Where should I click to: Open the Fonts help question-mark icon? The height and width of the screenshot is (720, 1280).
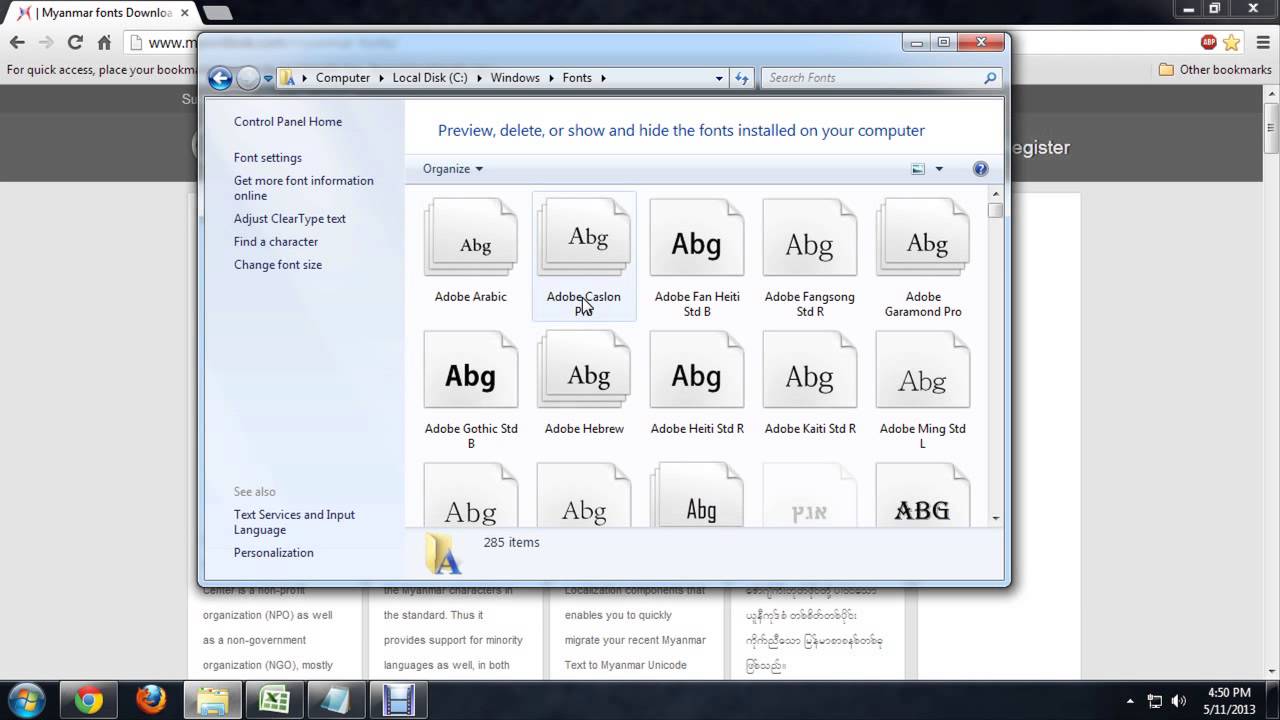point(980,169)
